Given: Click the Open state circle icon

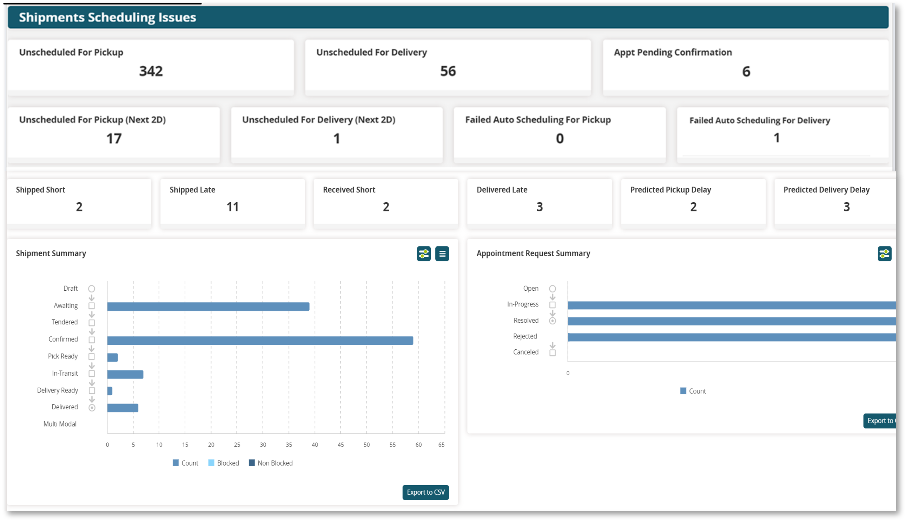Looking at the screenshot, I should coord(552,288).
